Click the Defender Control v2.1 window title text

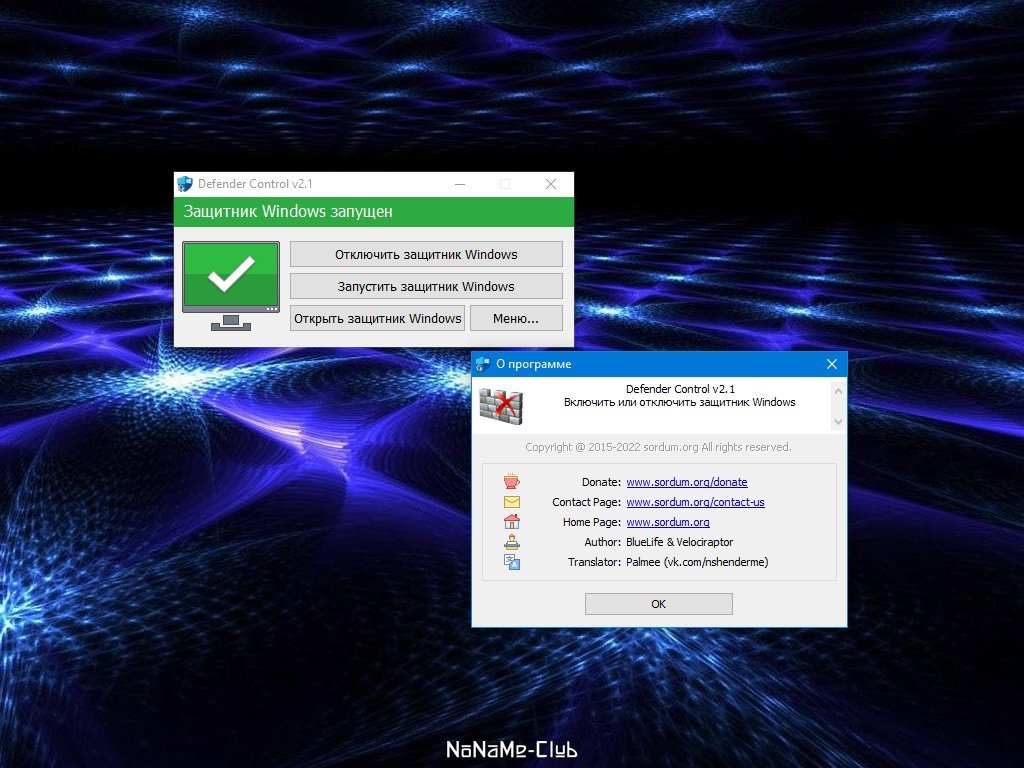255,184
